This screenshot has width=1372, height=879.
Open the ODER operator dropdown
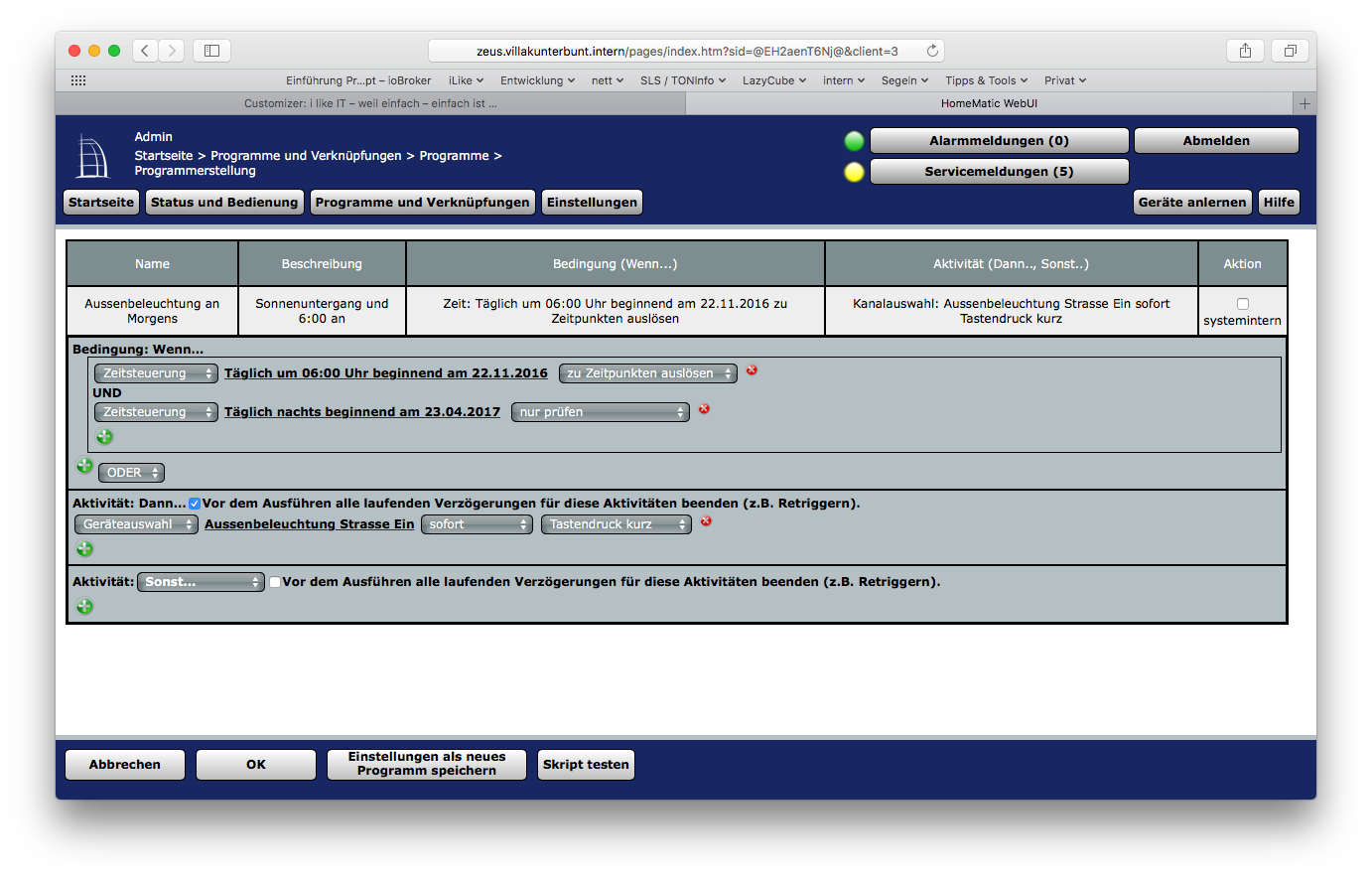(131, 473)
